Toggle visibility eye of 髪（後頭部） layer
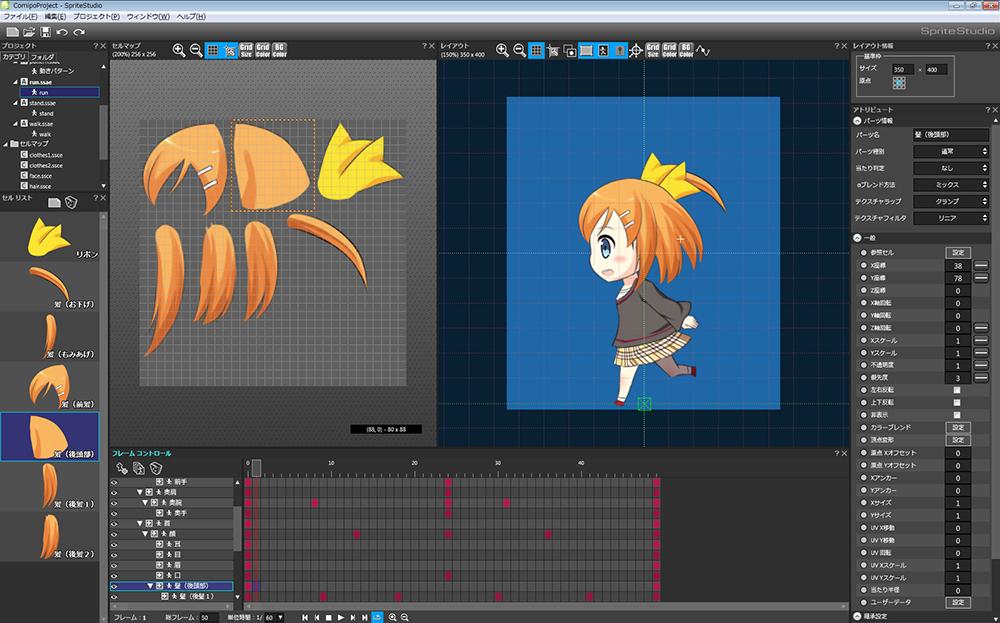This screenshot has height=623, width=1000. pyautogui.click(x=114, y=586)
